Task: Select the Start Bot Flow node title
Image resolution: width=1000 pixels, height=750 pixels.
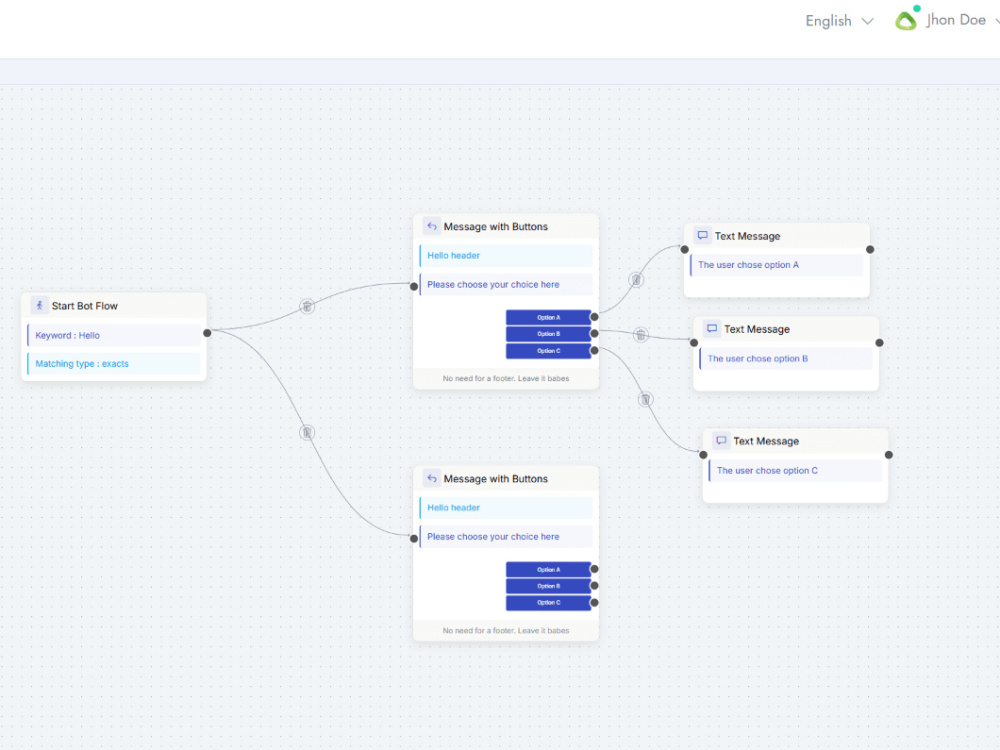Action: (85, 305)
